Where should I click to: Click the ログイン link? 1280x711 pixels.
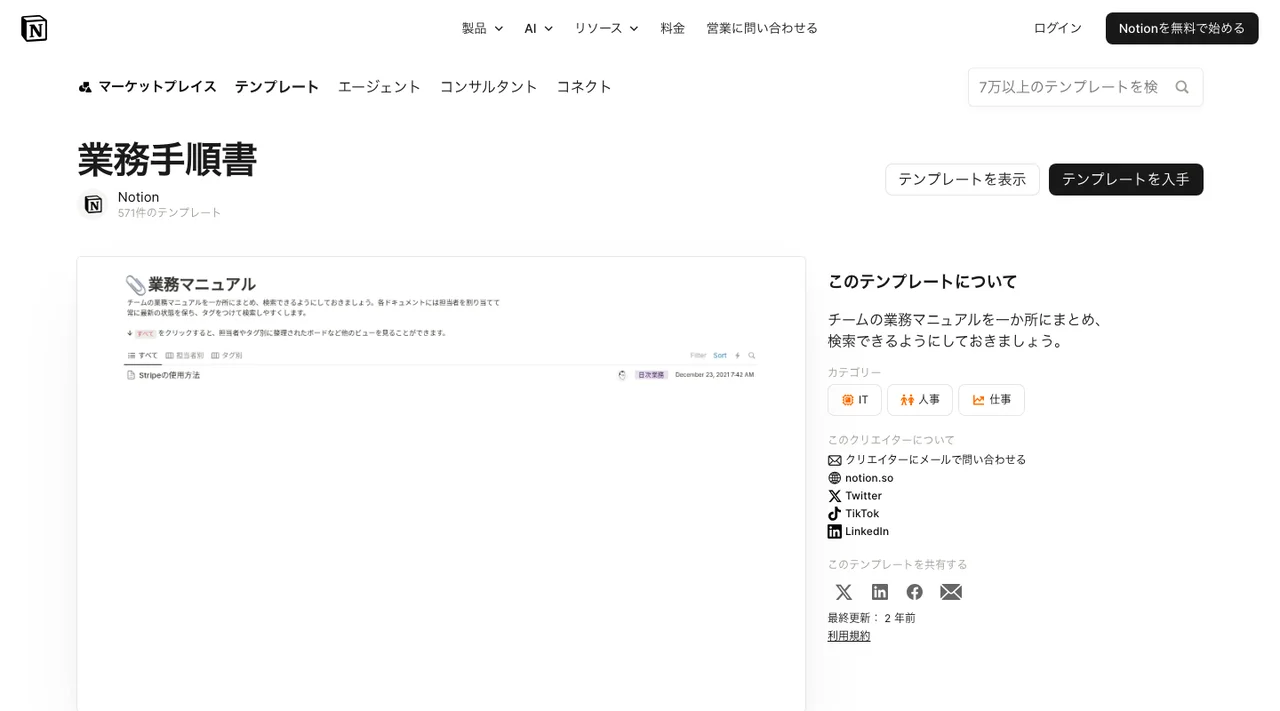coord(1058,28)
